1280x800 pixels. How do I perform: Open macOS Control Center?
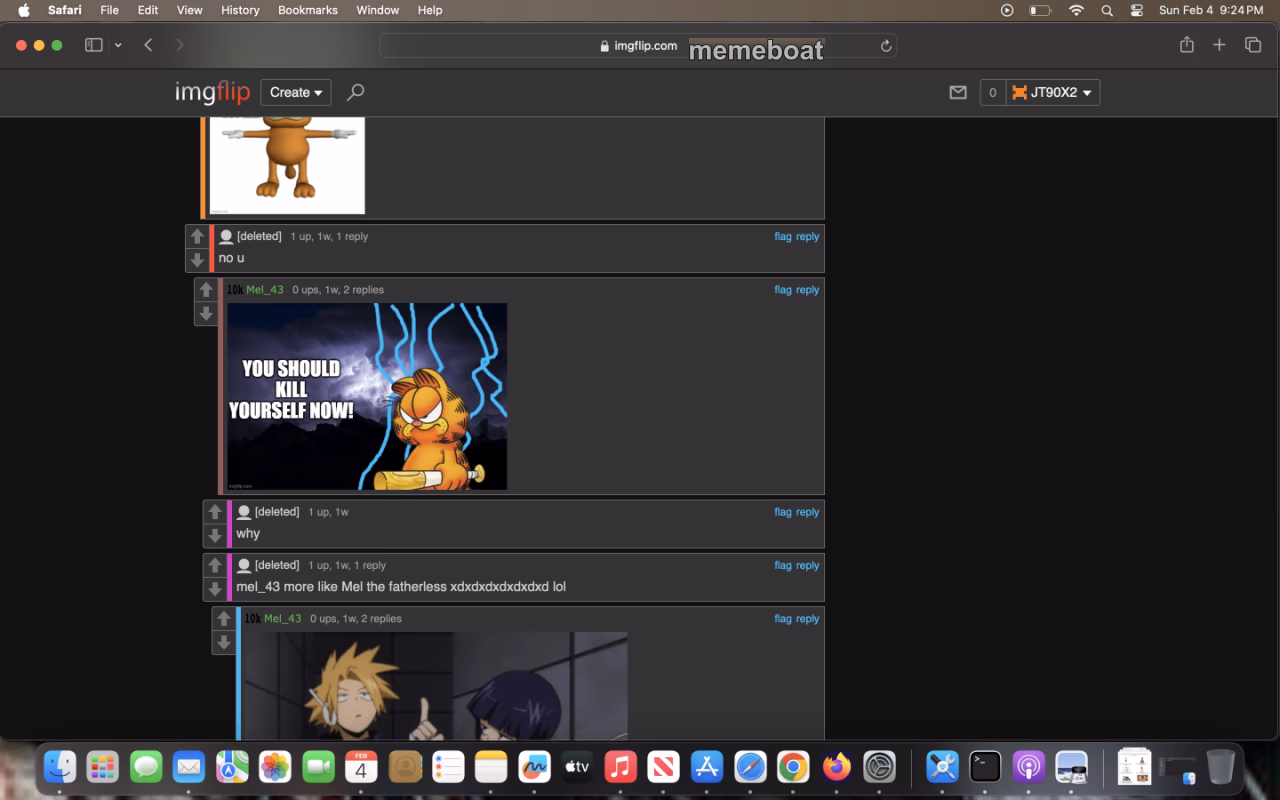(1137, 10)
